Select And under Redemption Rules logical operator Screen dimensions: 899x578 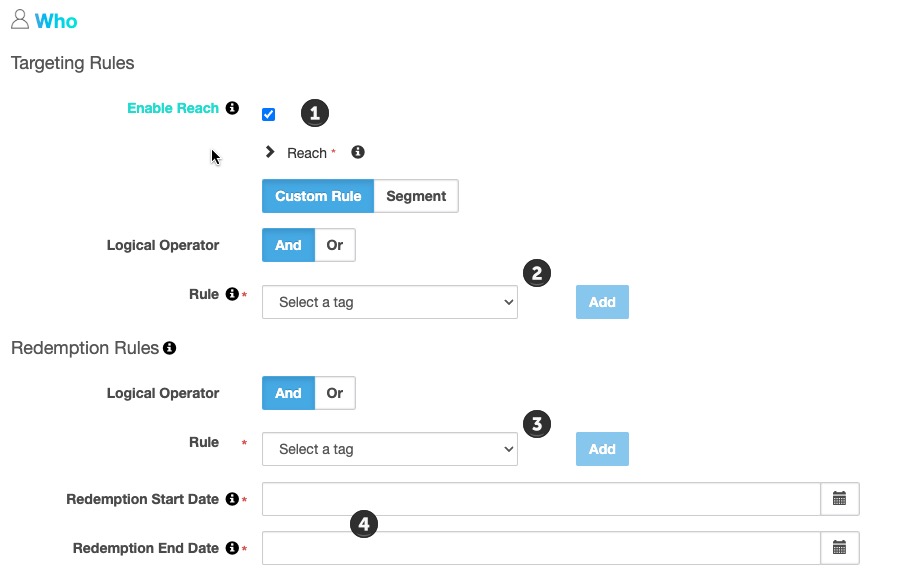pos(288,393)
